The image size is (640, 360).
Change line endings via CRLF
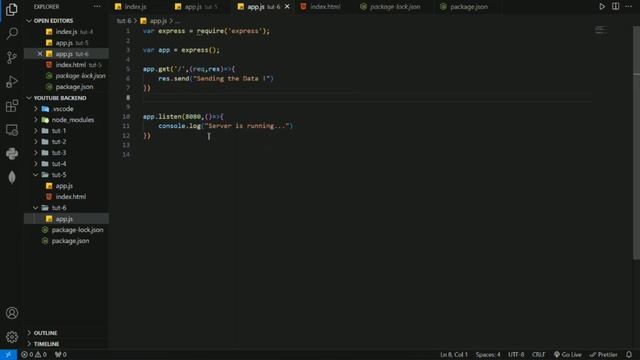[538, 355]
